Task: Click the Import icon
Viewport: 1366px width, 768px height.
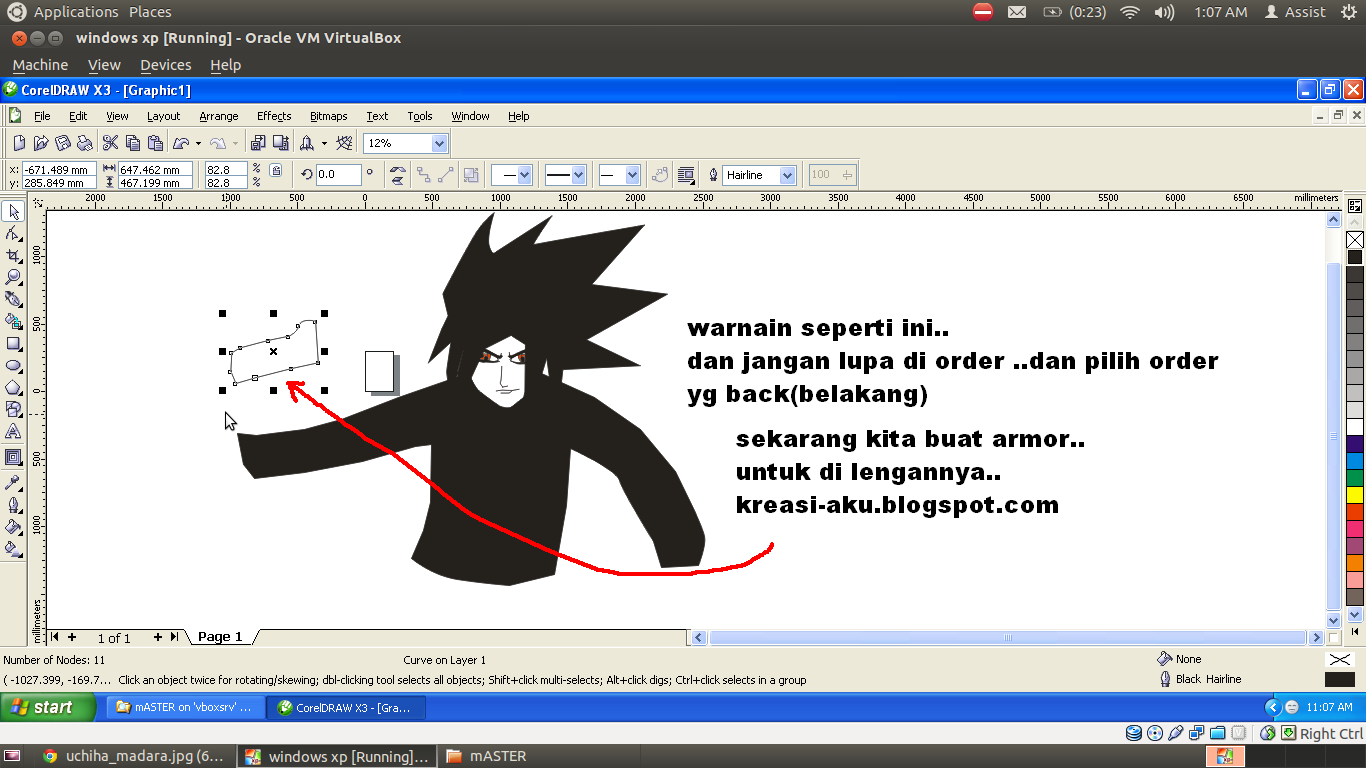Action: point(258,143)
